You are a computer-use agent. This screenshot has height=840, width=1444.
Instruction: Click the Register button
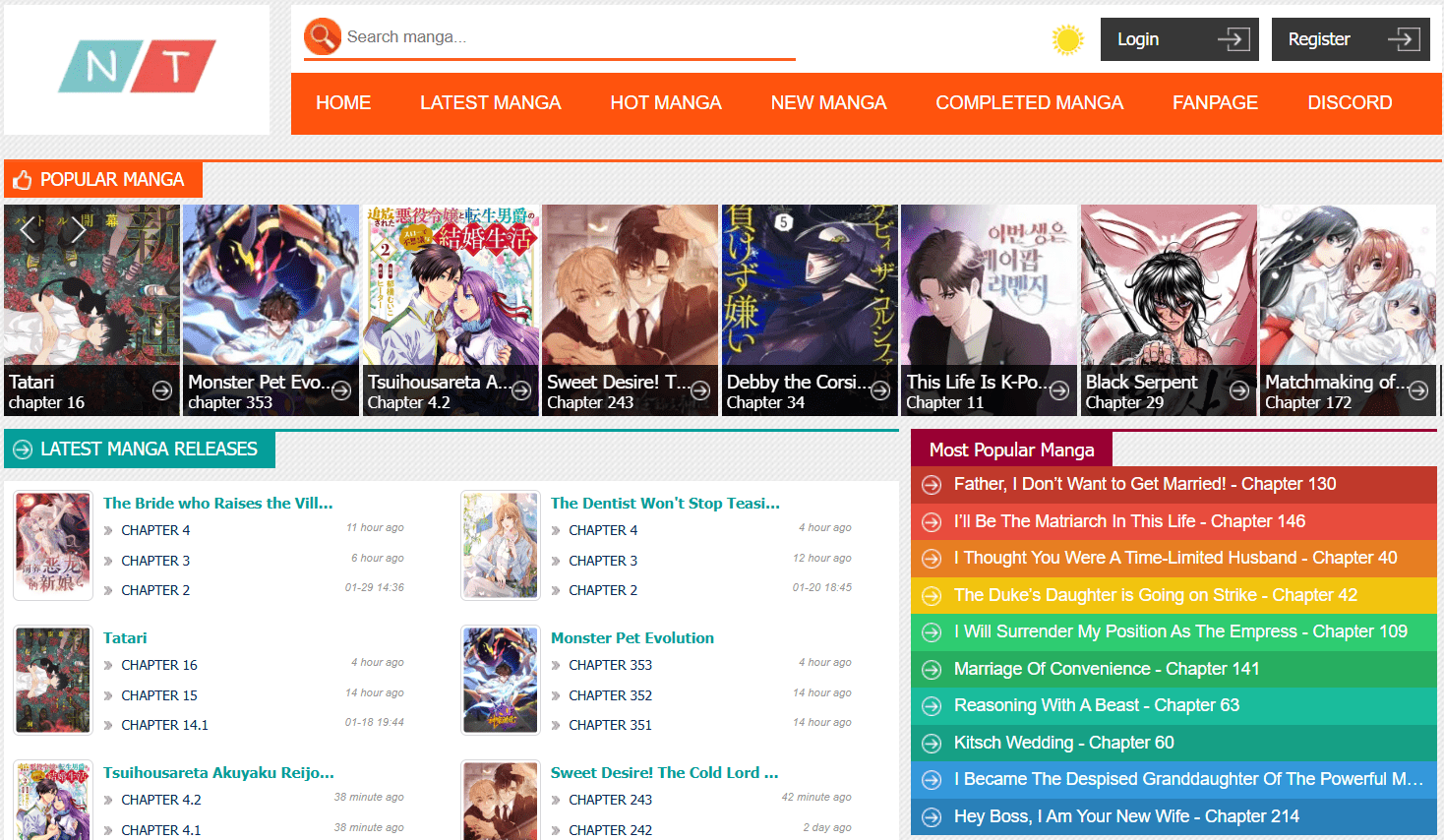tap(1351, 39)
